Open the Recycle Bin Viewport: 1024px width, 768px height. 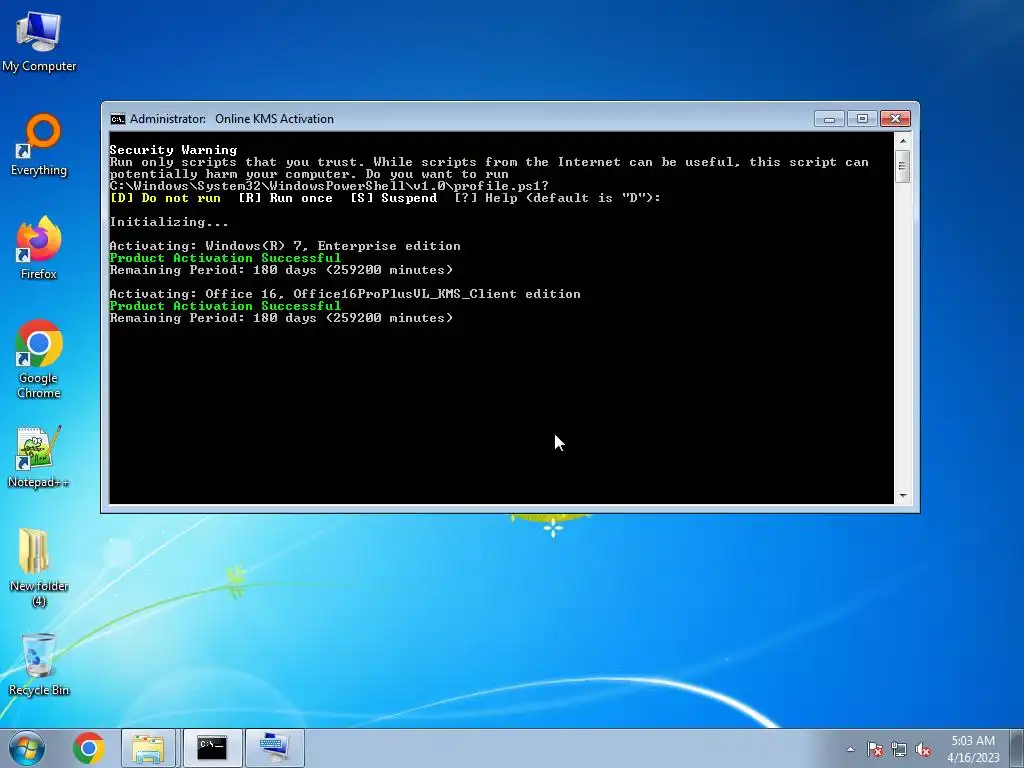click(x=39, y=665)
